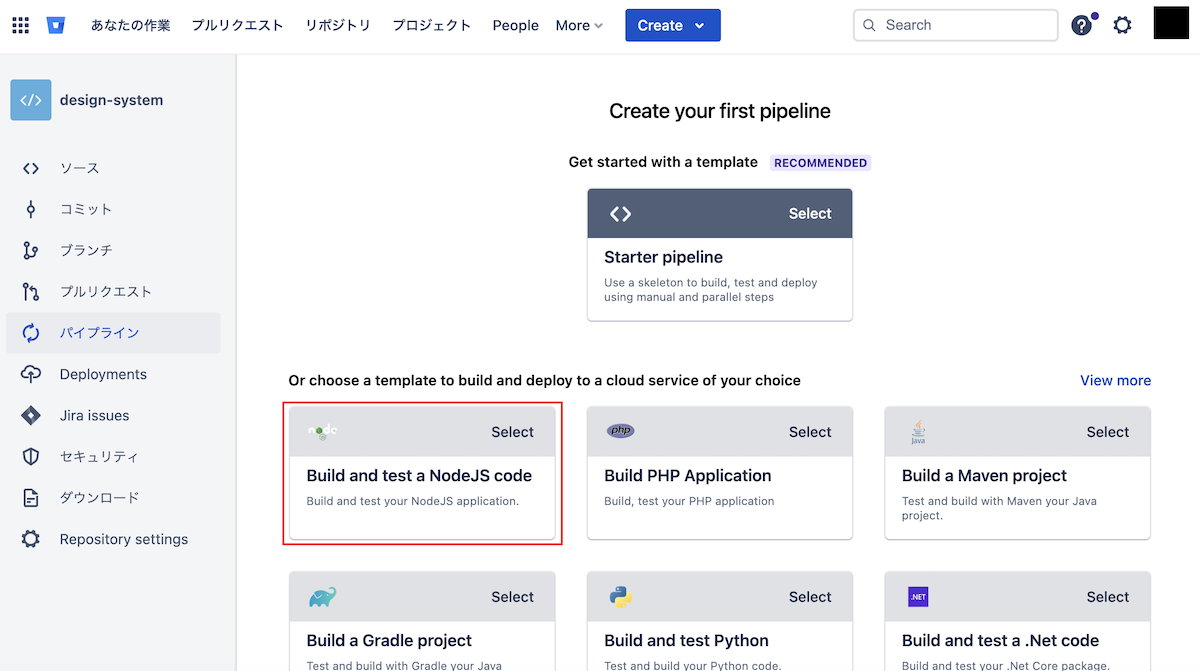Viewport: 1200px width, 671px height.
Task: Open the リポジトリ top menu item
Action: [x=338, y=25]
